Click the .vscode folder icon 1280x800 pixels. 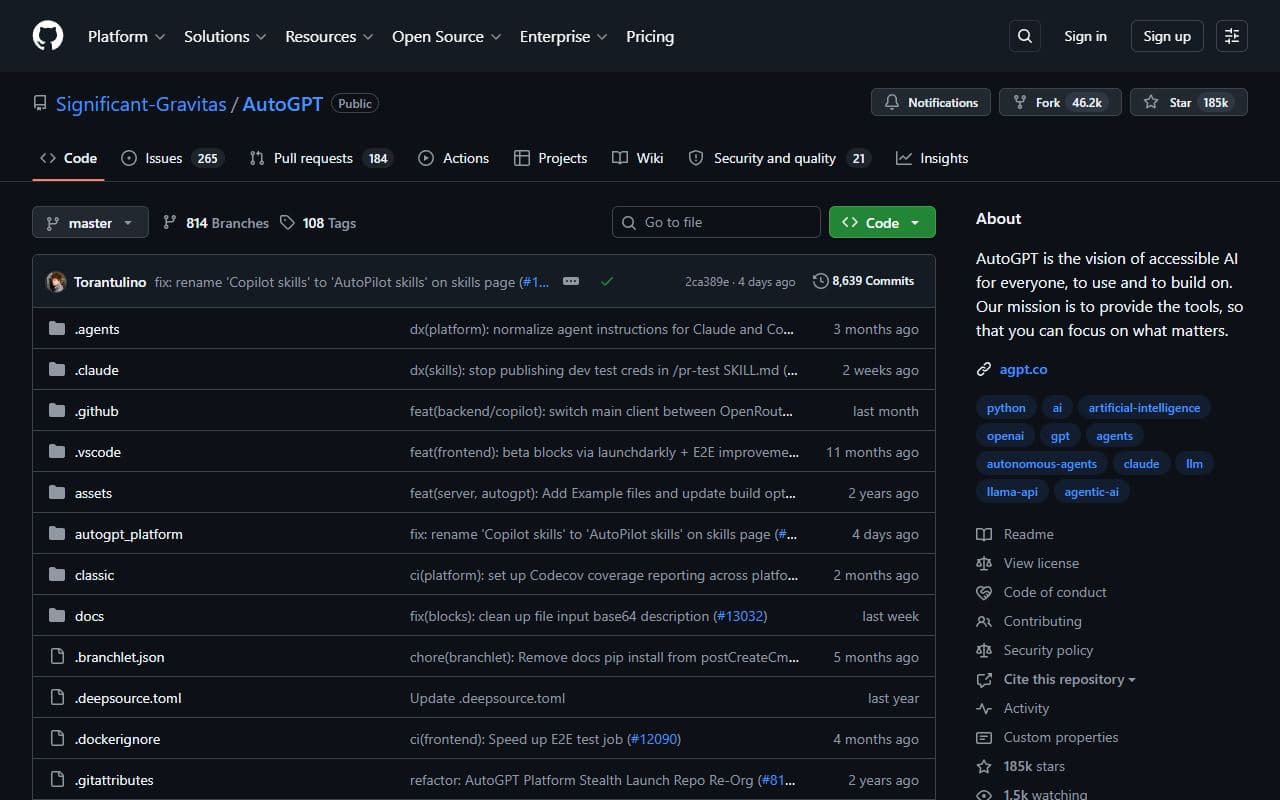pos(57,452)
